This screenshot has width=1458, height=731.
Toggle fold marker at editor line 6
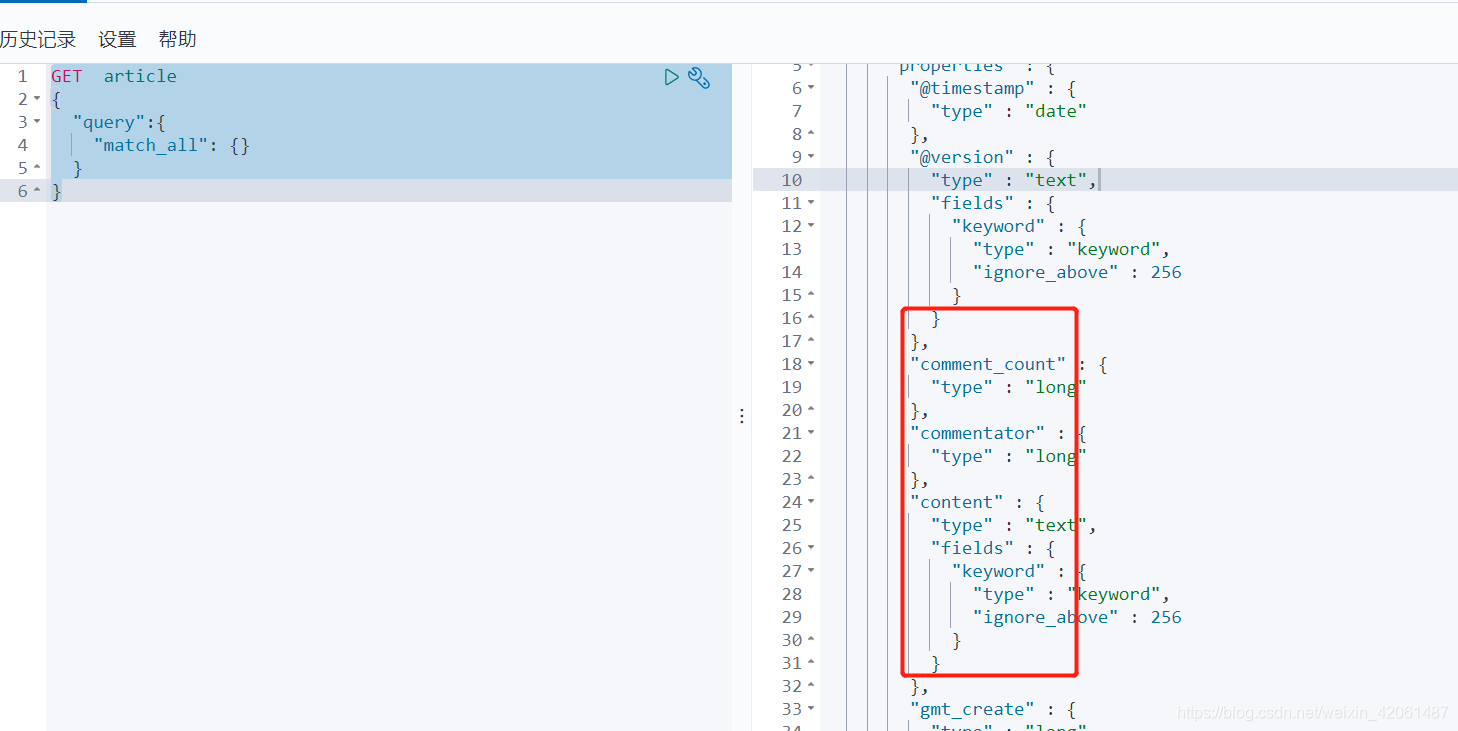pyautogui.click(x=37, y=191)
